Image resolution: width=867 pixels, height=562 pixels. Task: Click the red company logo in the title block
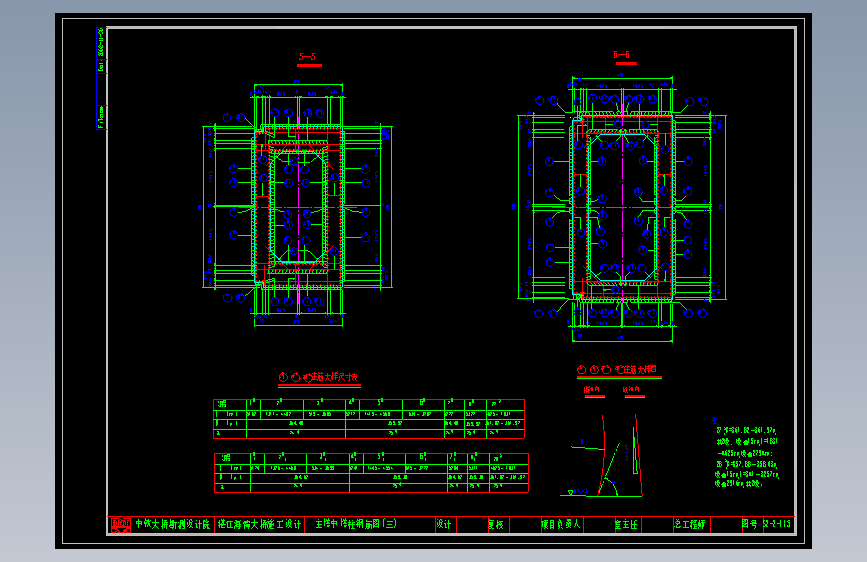click(121, 524)
